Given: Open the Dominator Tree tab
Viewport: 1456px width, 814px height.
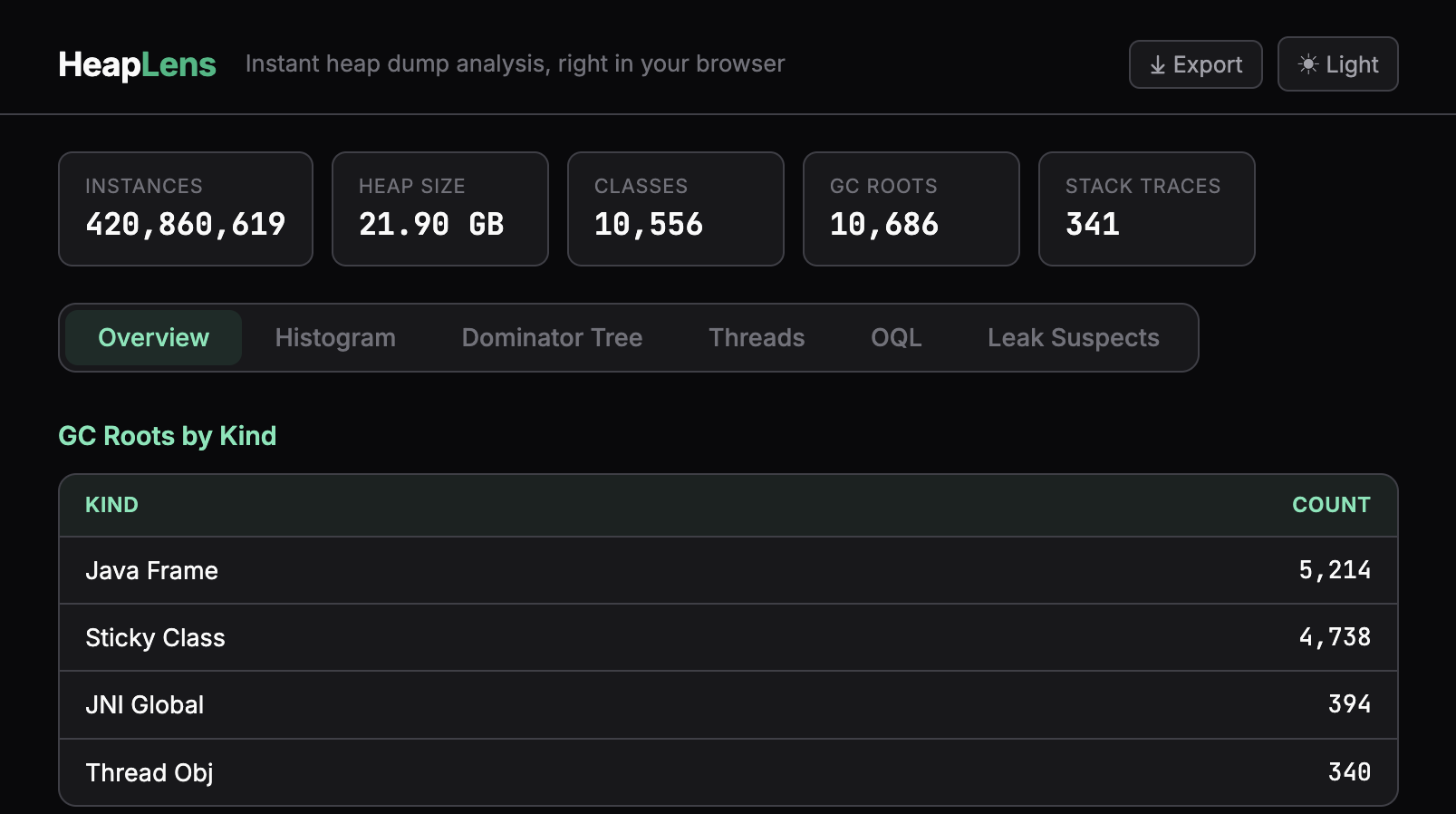Looking at the screenshot, I should pyautogui.click(x=552, y=338).
